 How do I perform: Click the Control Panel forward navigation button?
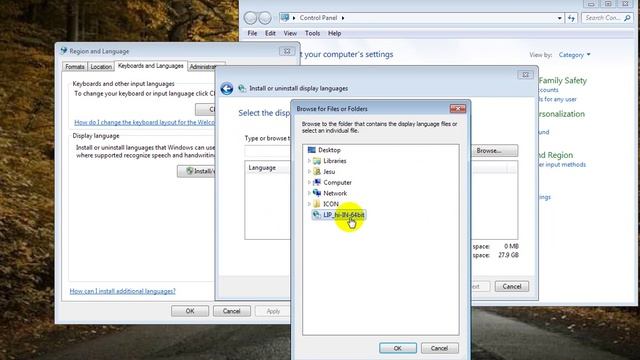coord(265,18)
